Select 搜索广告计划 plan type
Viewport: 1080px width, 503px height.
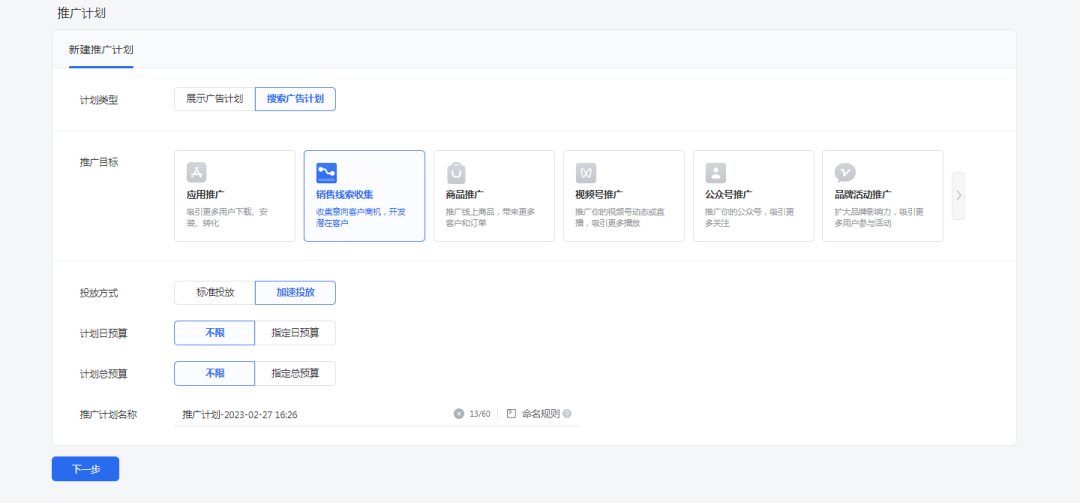pos(295,99)
